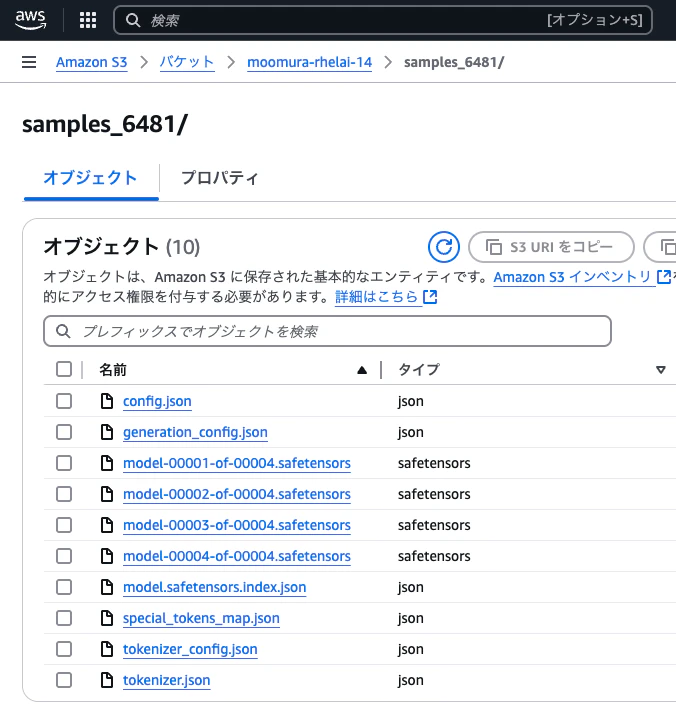
Task: Open the Amazon S3 インベントリ link
Action: coord(572,276)
